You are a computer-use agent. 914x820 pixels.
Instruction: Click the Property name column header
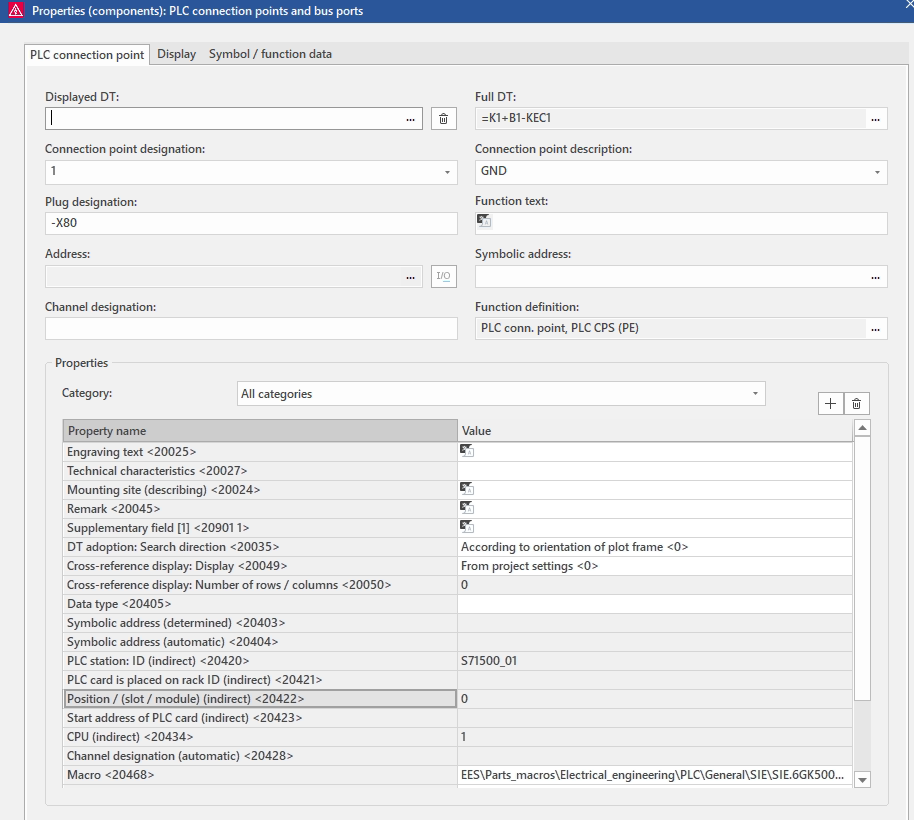tap(260, 431)
